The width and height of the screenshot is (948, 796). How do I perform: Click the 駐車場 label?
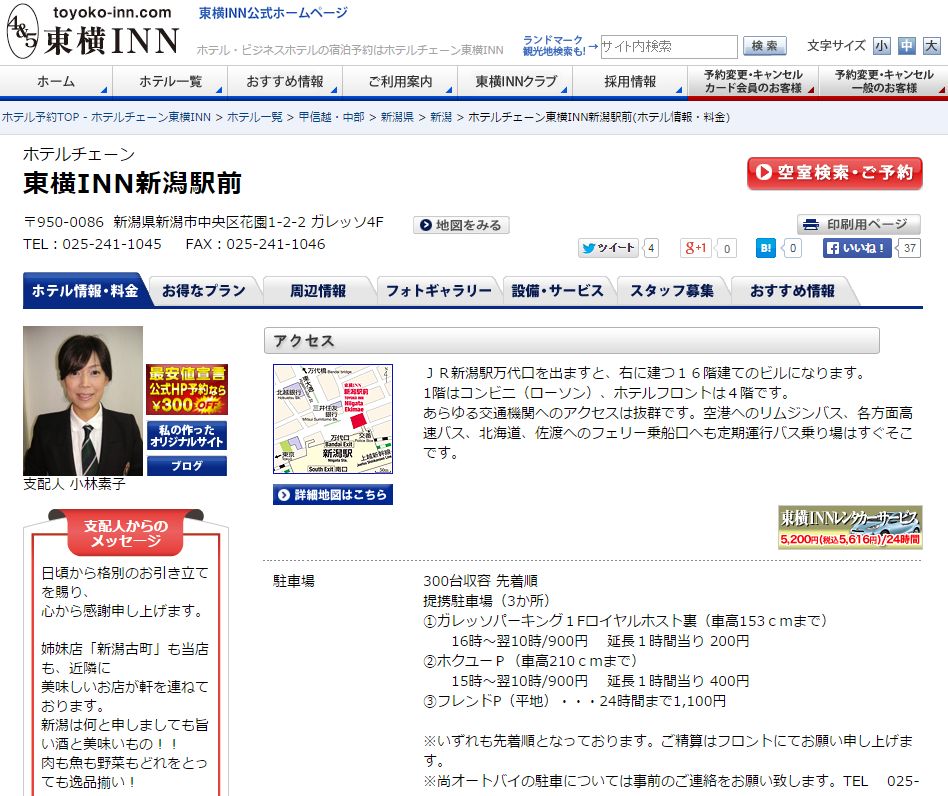pos(294,581)
